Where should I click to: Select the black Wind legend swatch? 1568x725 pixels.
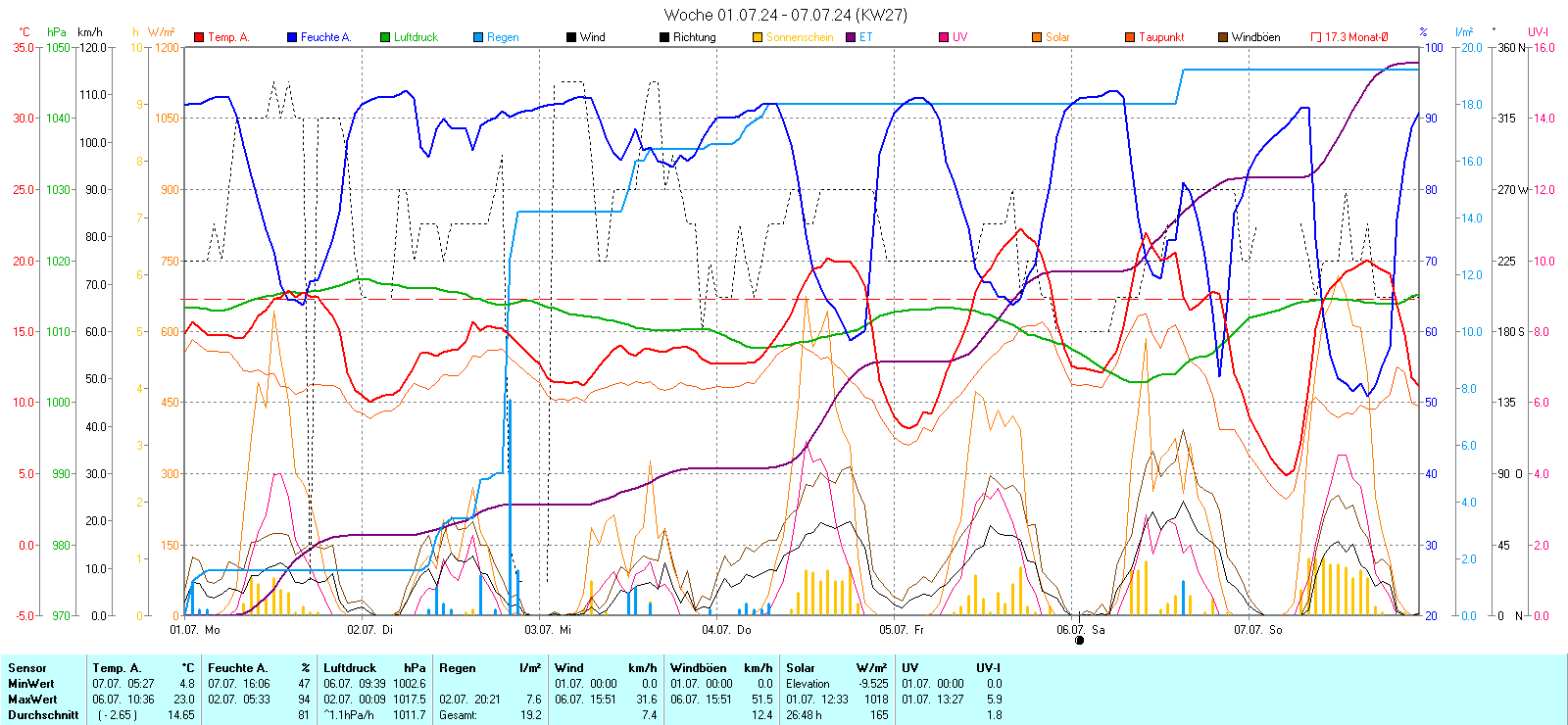571,37
